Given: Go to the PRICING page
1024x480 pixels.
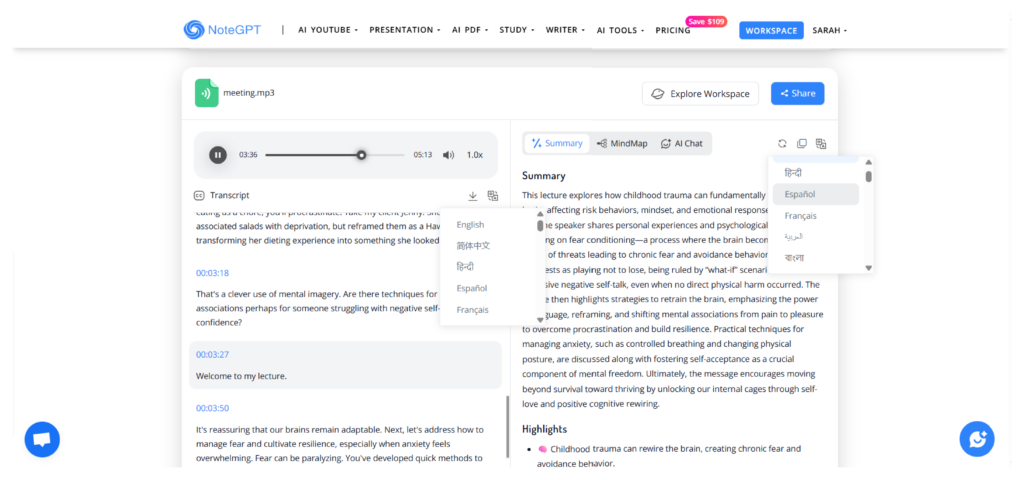Looking at the screenshot, I should point(673,30).
